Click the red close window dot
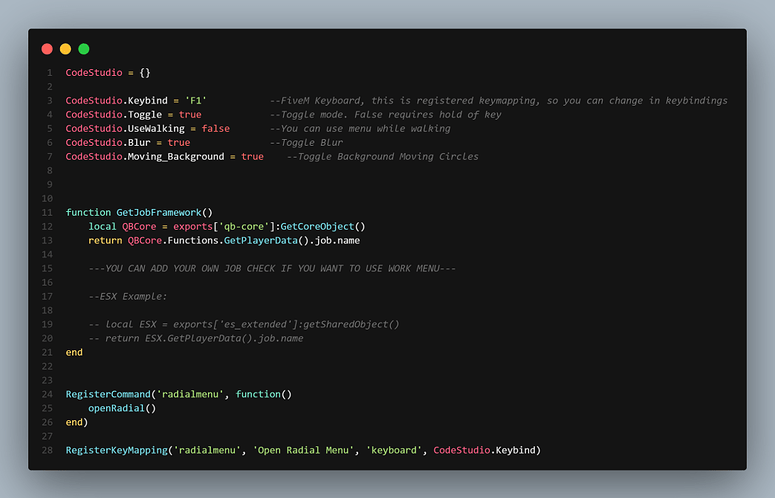This screenshot has height=498, width=775. [x=47, y=48]
